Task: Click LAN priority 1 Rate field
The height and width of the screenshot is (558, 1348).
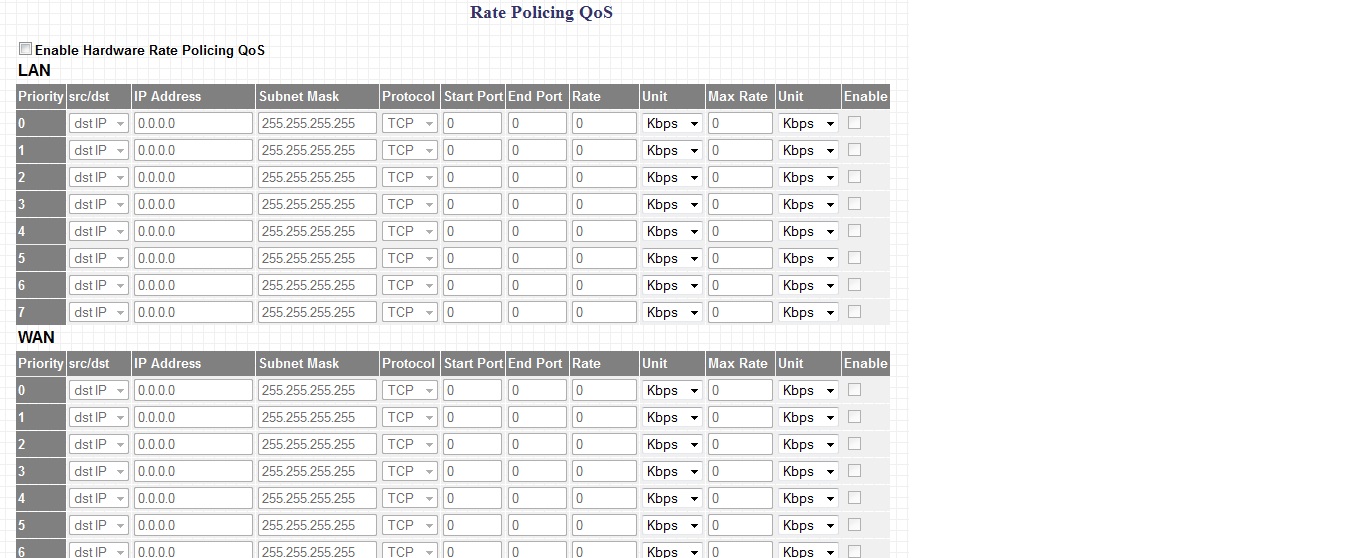Action: coord(604,150)
